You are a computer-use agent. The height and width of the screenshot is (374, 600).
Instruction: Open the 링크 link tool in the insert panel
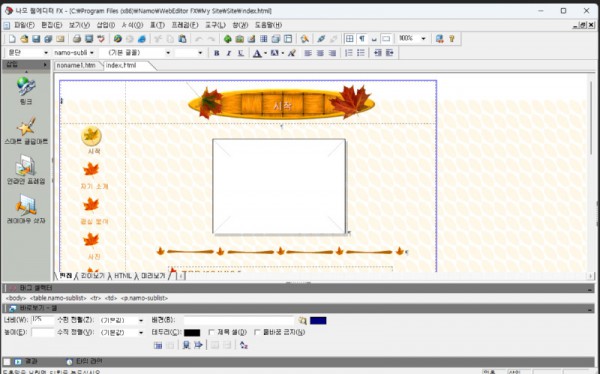pyautogui.click(x=26, y=91)
